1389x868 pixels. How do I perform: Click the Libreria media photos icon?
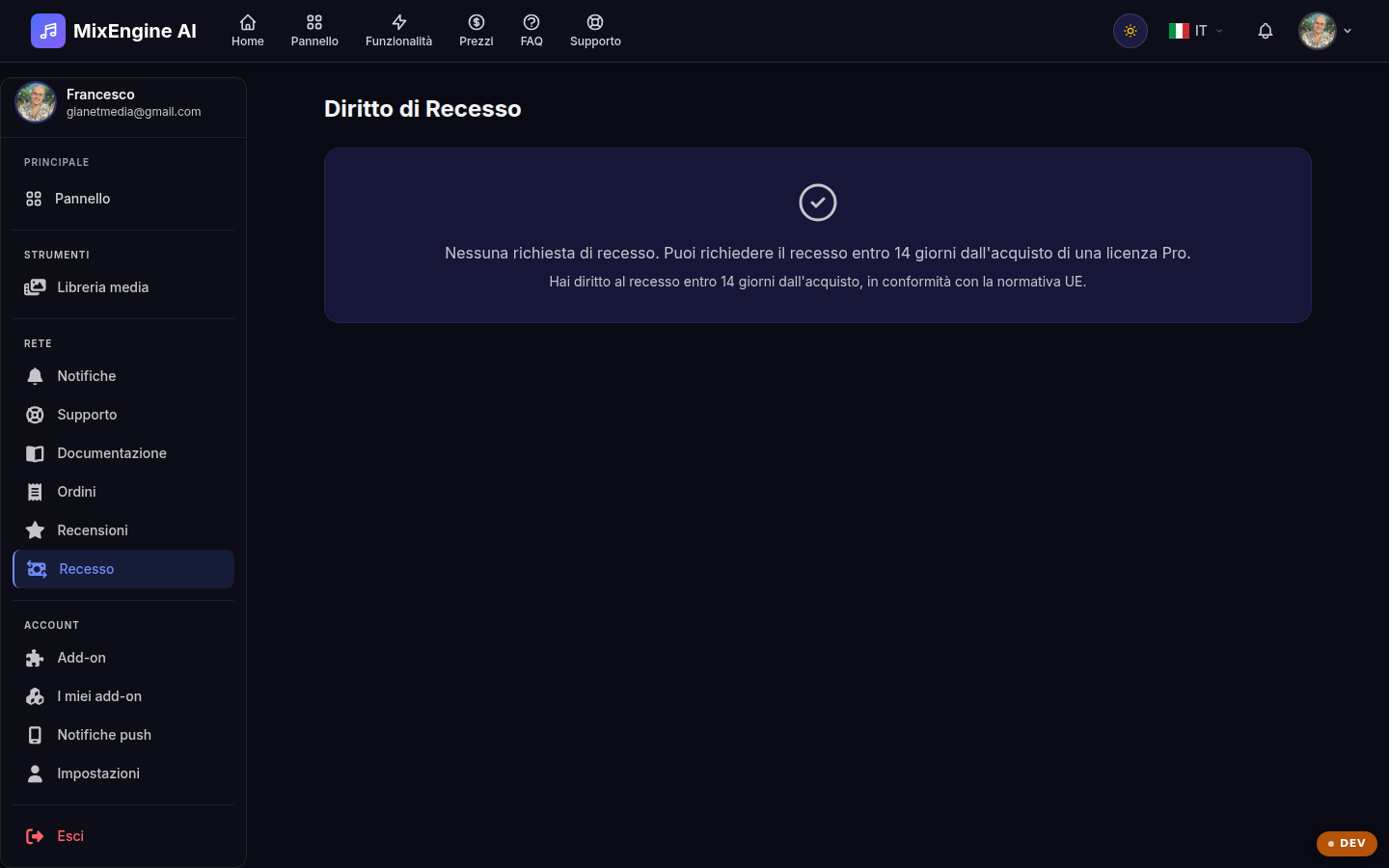tap(35, 287)
